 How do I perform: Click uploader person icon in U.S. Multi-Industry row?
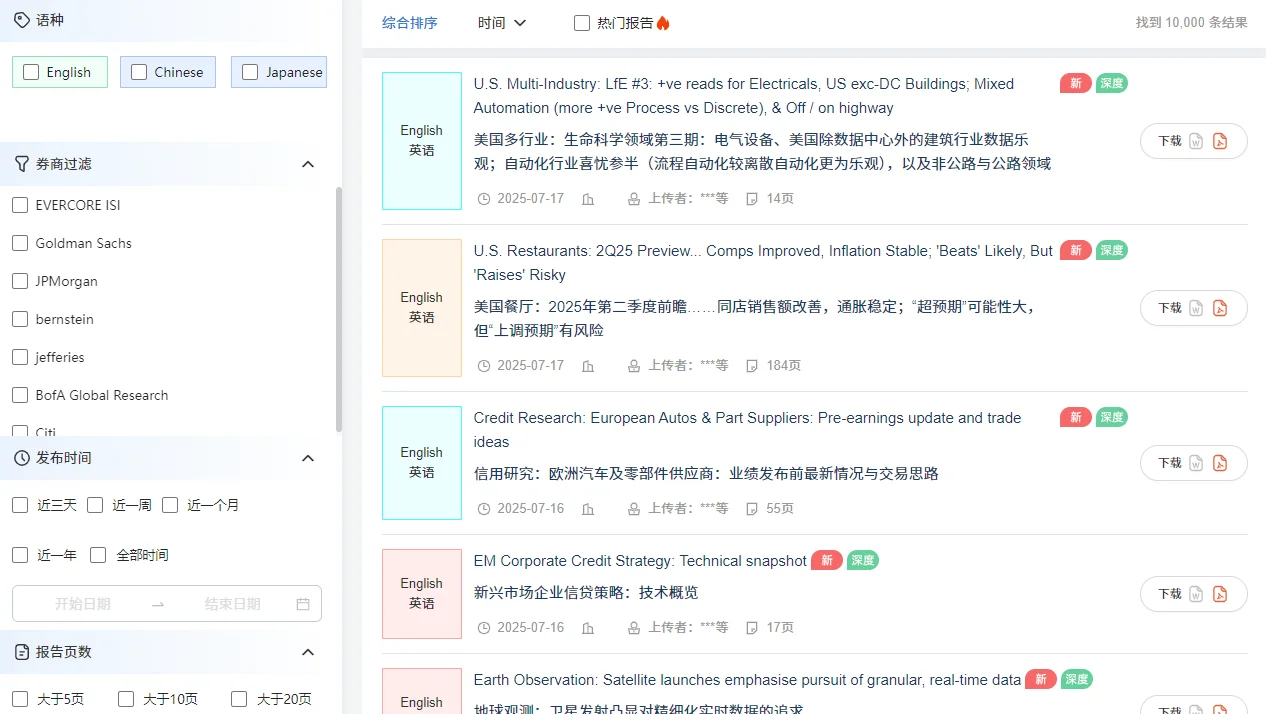point(634,199)
